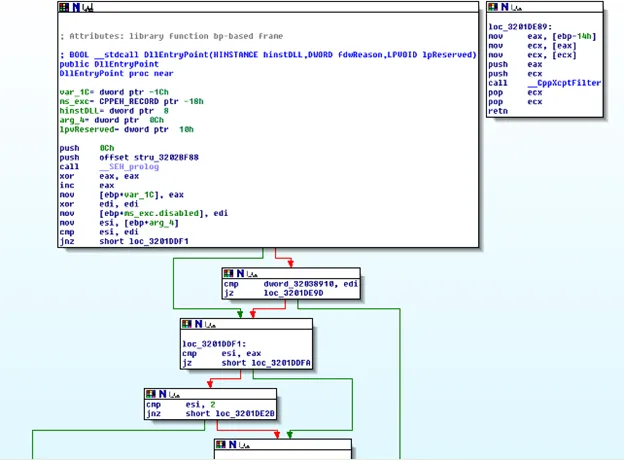
Task: Open node color picker on 'cmp esi, 2' node
Action: 151,394
